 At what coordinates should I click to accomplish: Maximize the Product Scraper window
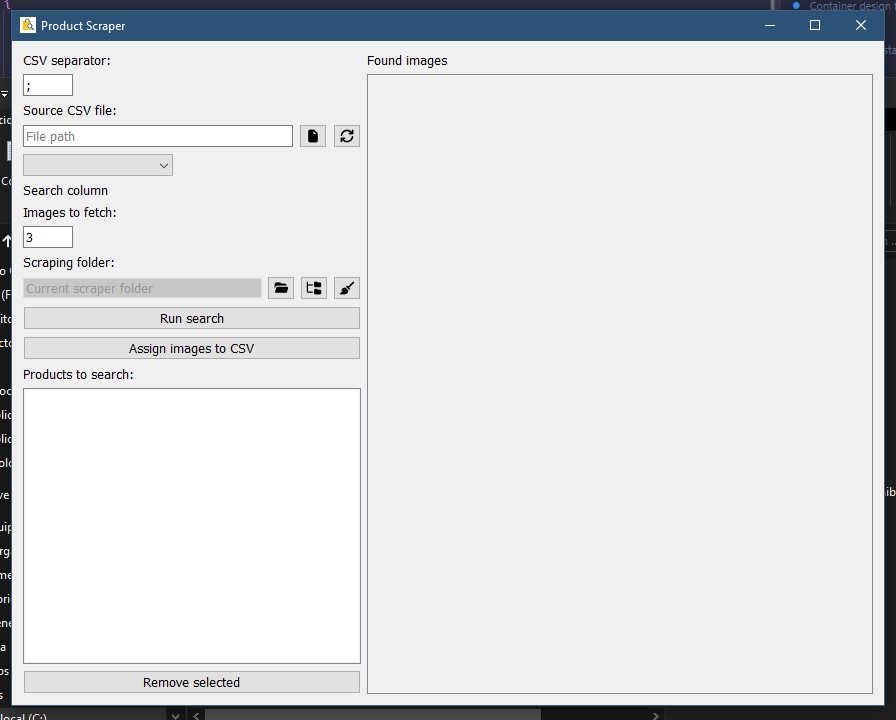(x=814, y=25)
